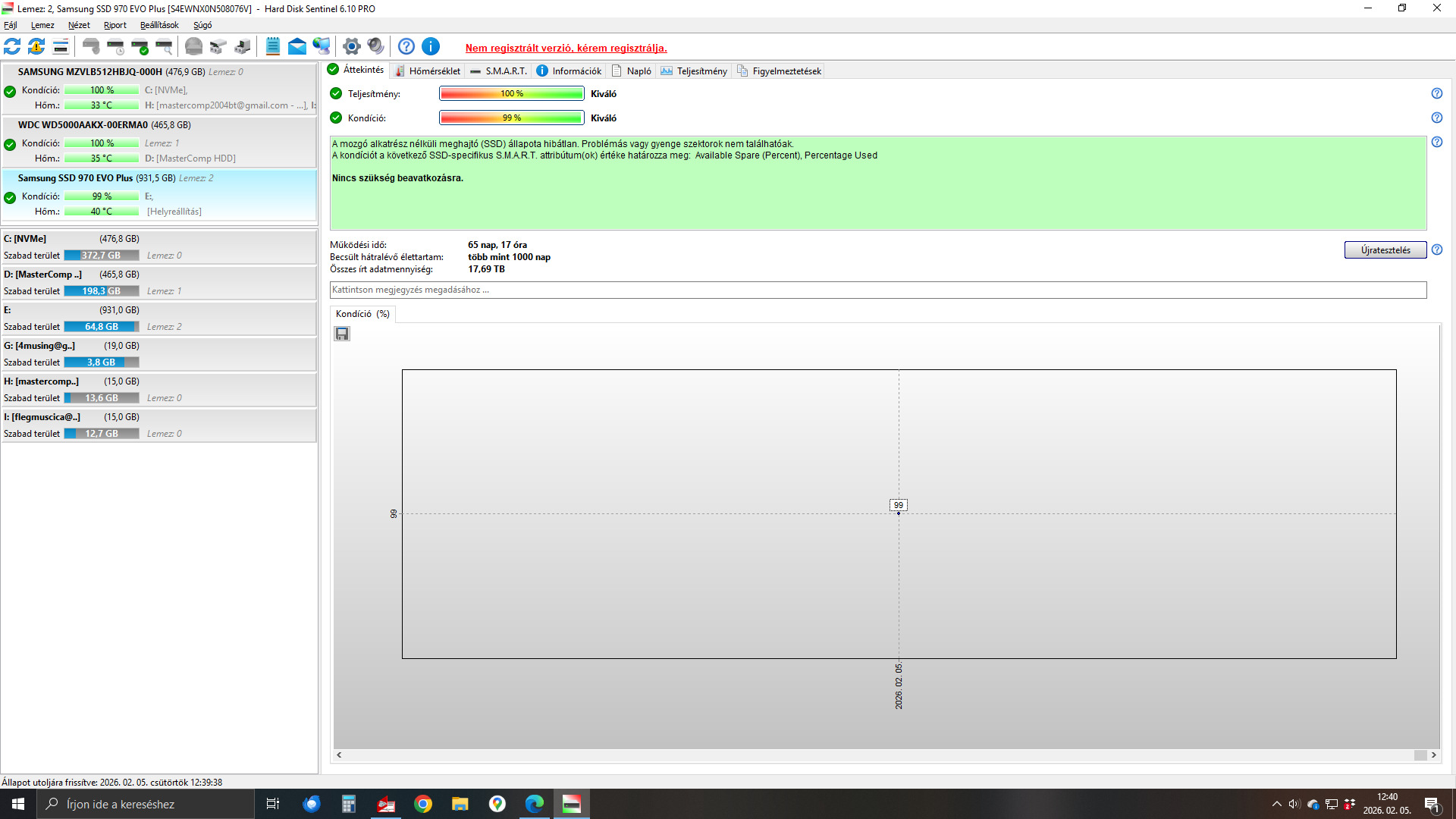This screenshot has width=1456, height=819.
Task: Click the speaker sound toolbar icon
Action: coord(375,47)
